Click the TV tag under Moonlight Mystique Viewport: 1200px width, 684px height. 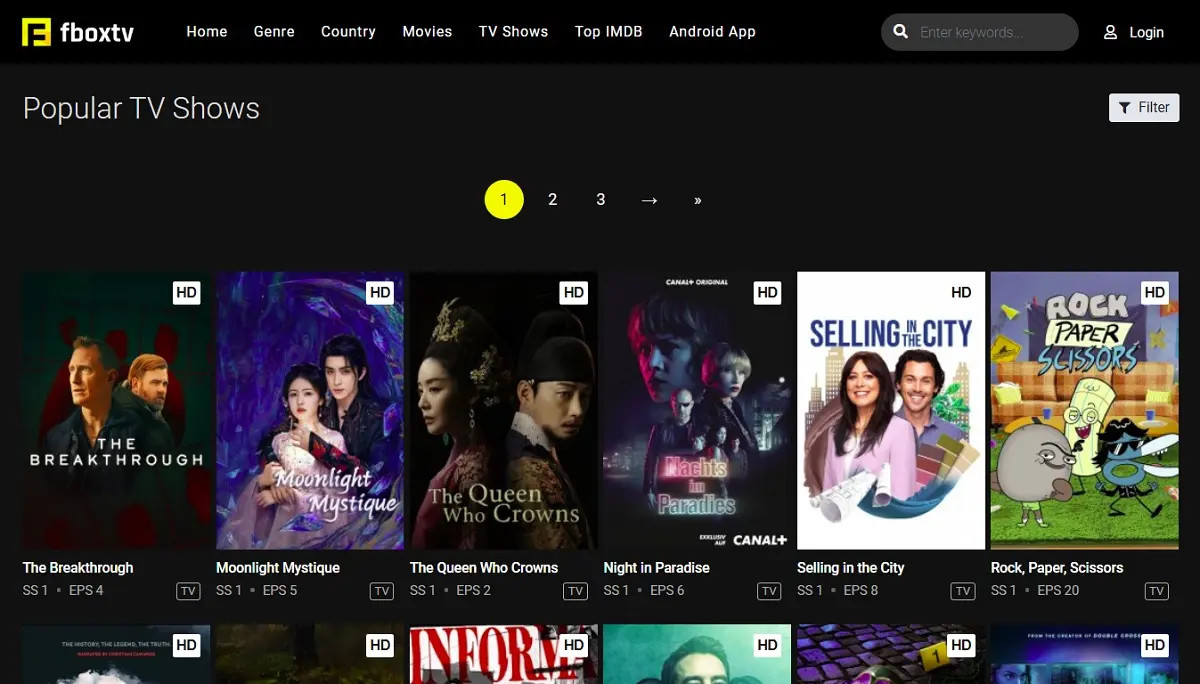coord(382,591)
